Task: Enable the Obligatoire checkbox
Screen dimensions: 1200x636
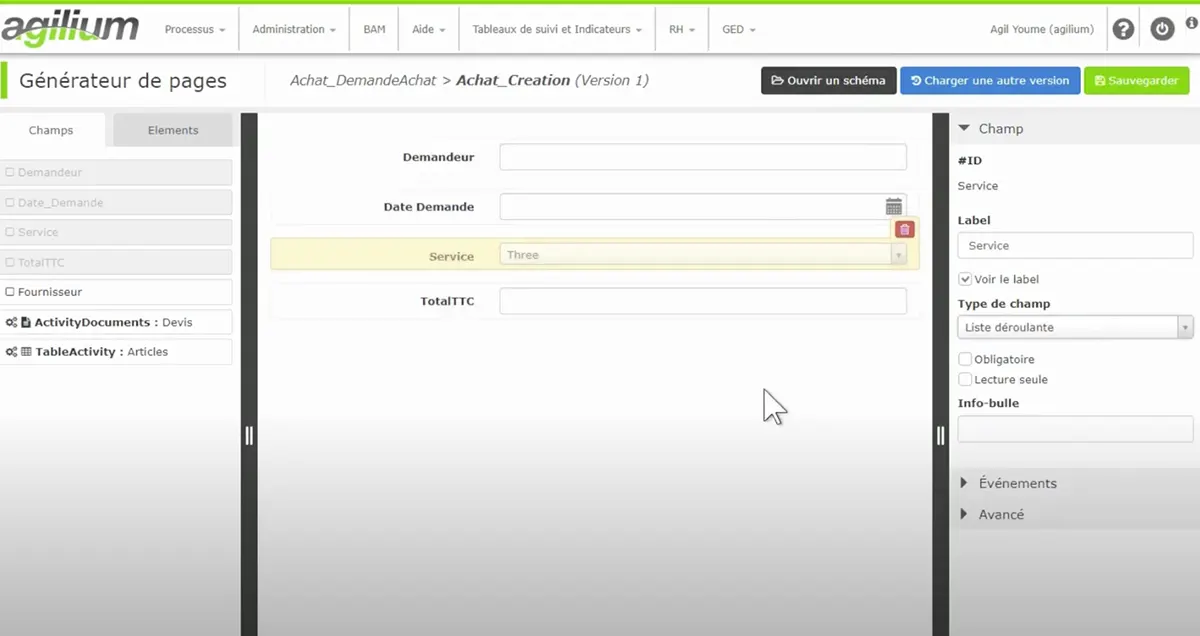Action: click(965, 359)
